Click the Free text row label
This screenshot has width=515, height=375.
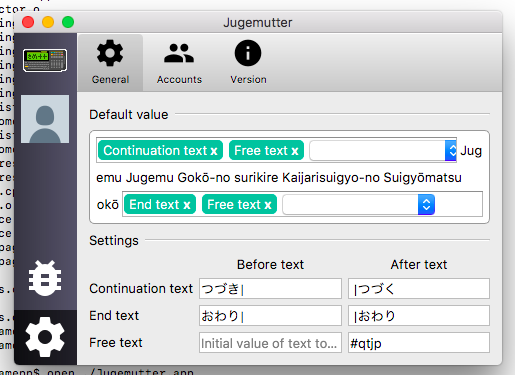point(116,343)
